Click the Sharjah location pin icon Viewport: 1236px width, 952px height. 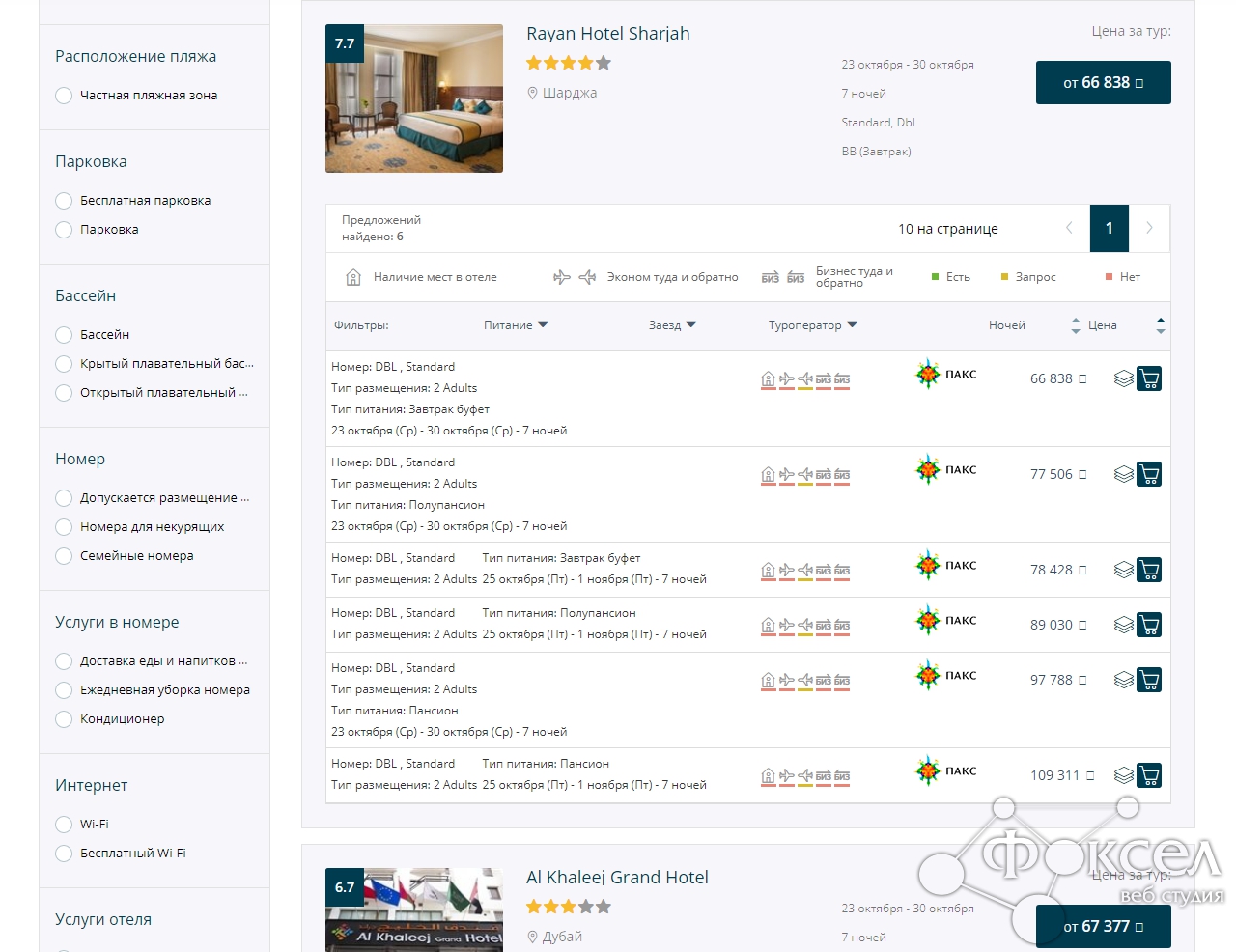click(x=532, y=93)
